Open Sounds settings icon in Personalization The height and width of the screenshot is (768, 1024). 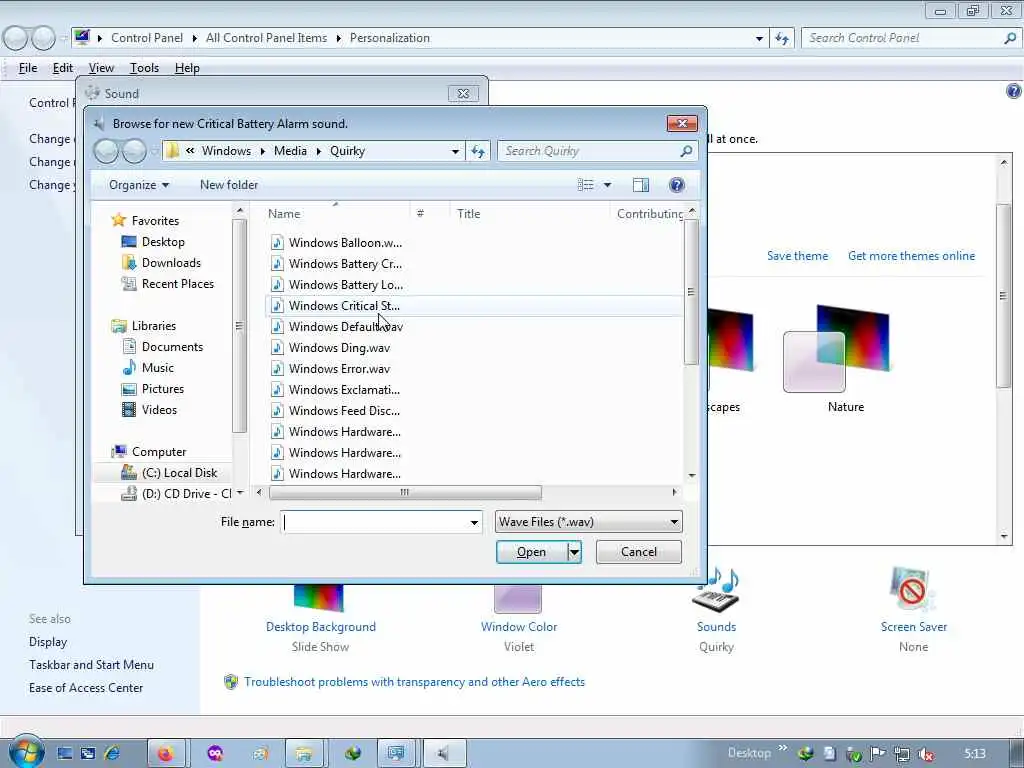716,590
